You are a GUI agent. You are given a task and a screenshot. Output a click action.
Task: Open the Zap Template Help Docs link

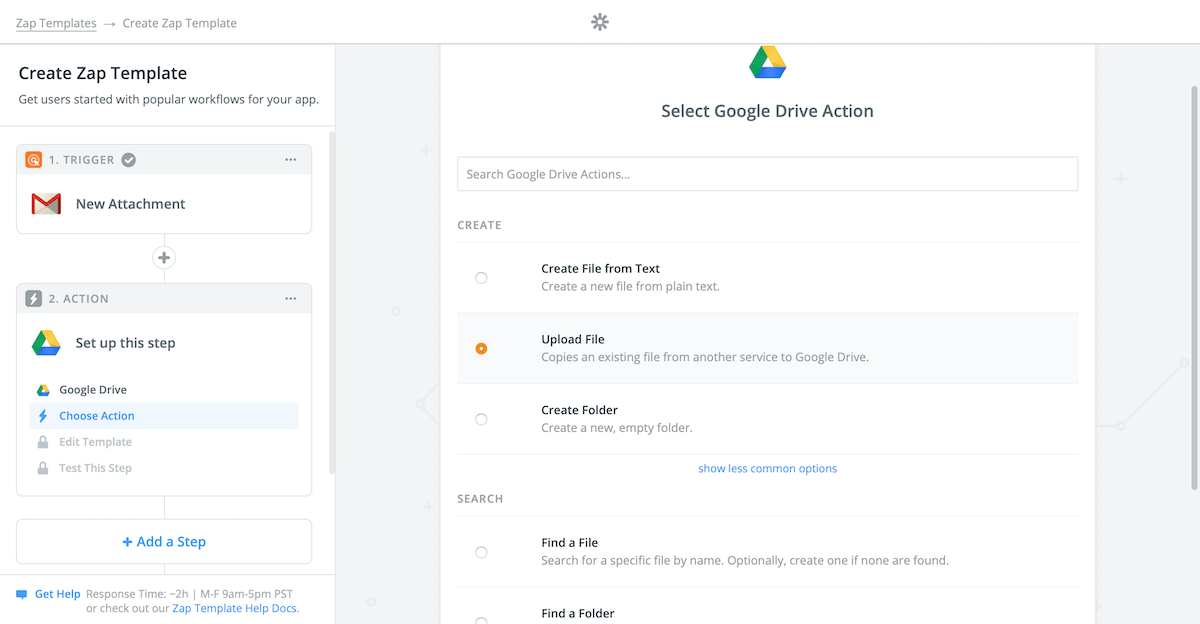coord(234,608)
